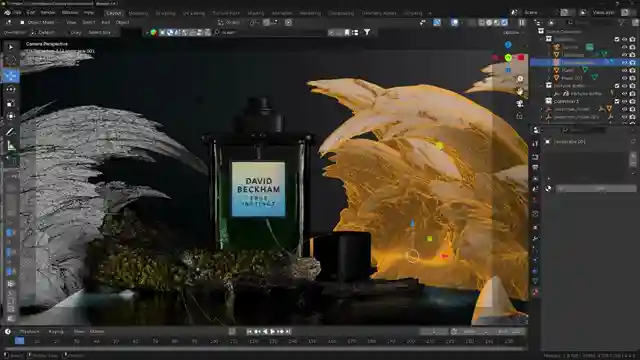The width and height of the screenshot is (640, 360).
Task: Open the Modifiers wrench properties tab
Action: pos(536,238)
